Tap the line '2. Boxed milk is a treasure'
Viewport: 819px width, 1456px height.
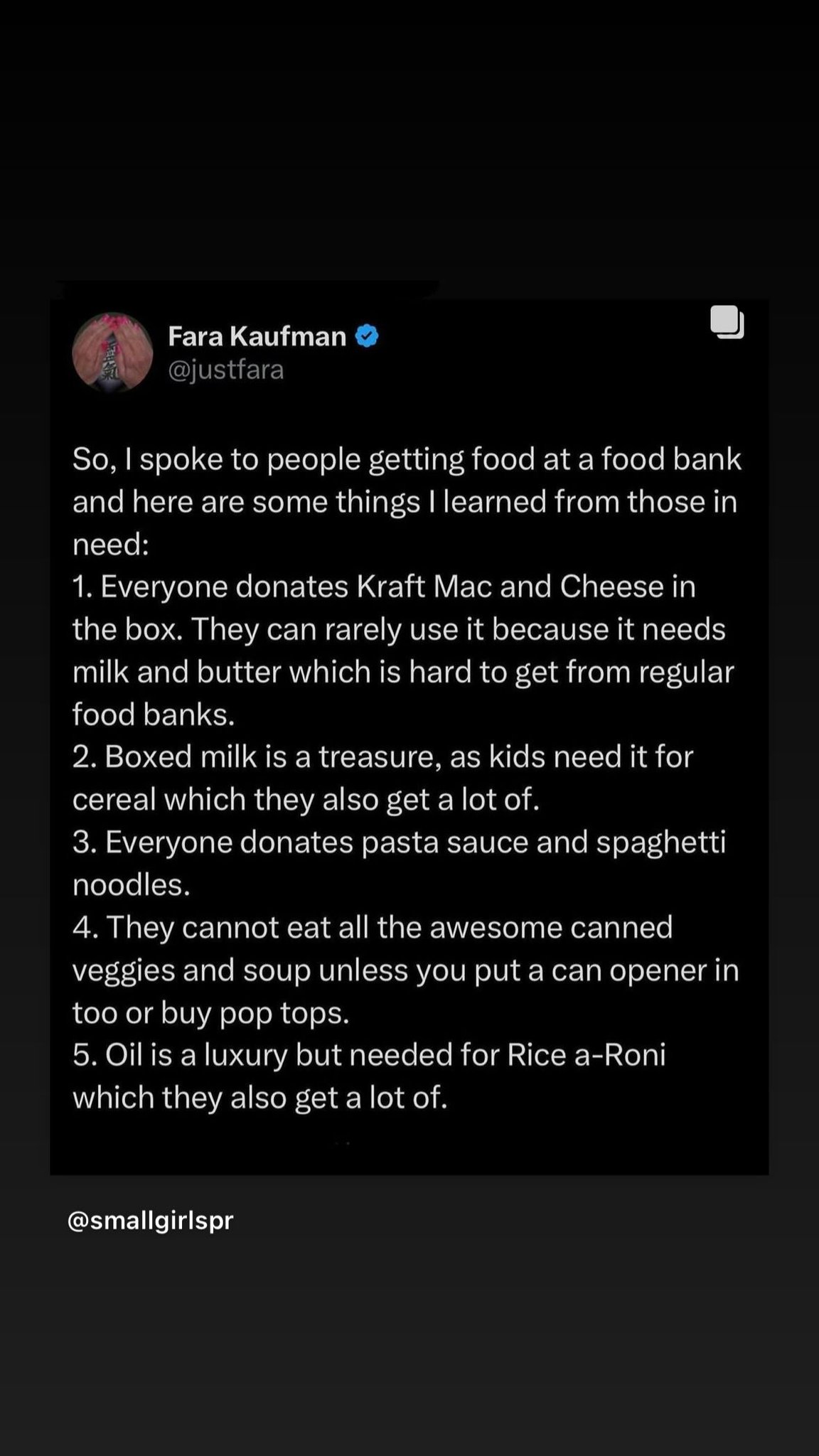382,756
